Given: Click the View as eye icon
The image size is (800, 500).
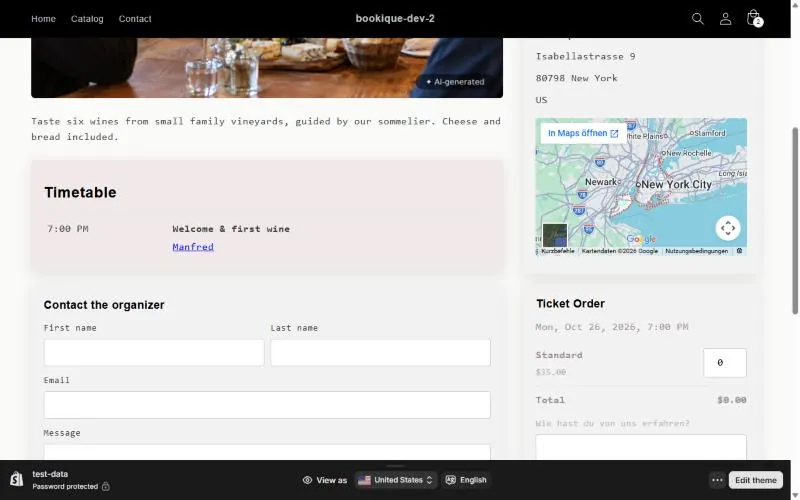Looking at the screenshot, I should click(x=307, y=480).
